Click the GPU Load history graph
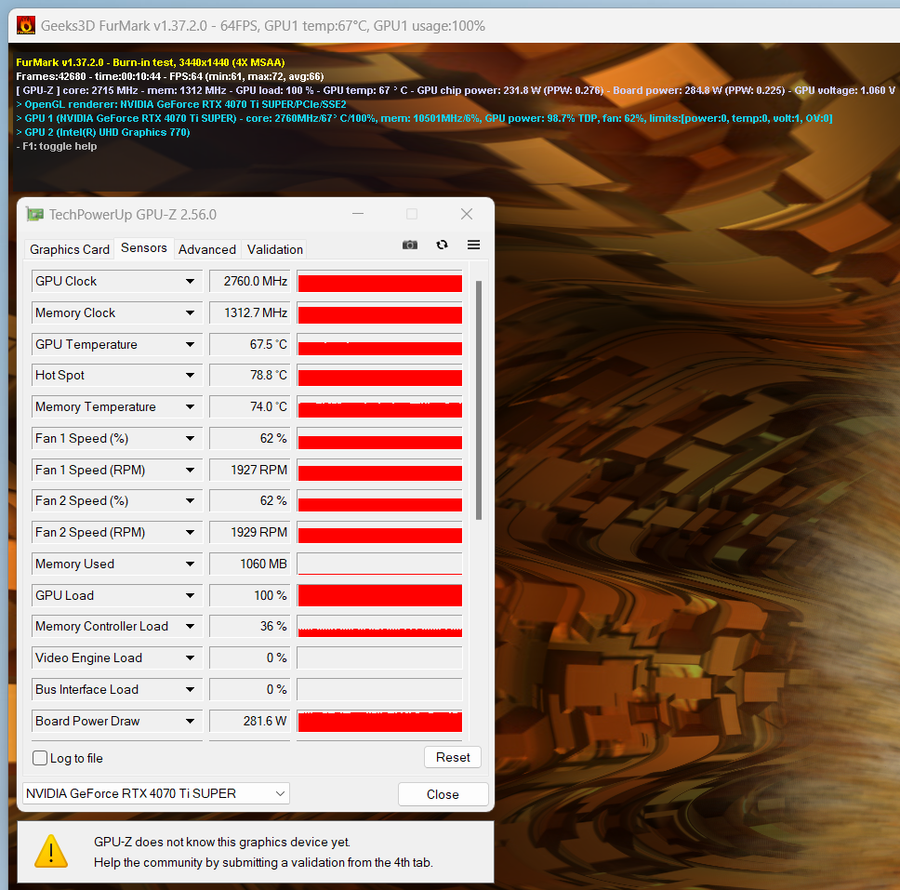This screenshot has height=890, width=900. pos(380,596)
